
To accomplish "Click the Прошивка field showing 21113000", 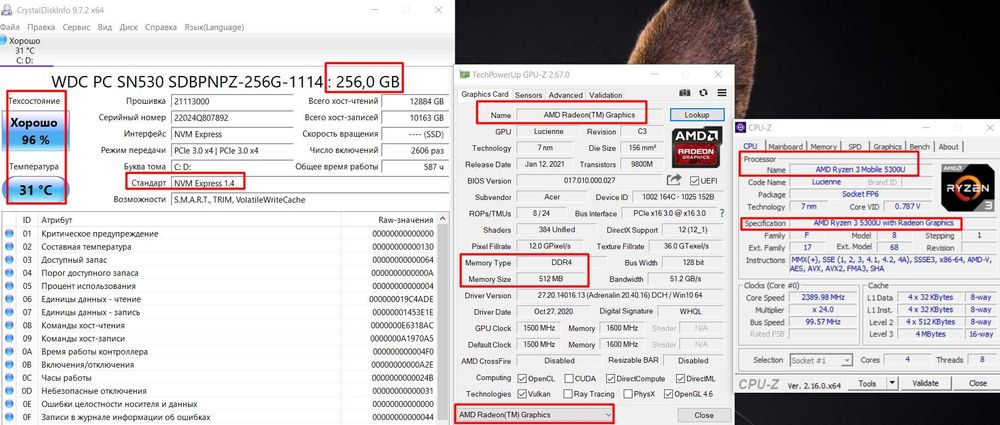I will [x=230, y=101].
